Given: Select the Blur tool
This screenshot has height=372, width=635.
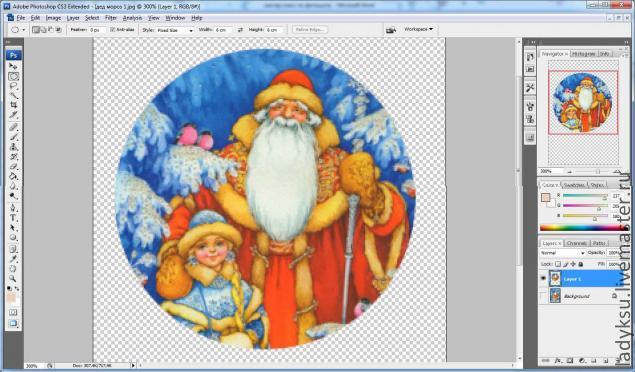Looking at the screenshot, I should tap(13, 186).
